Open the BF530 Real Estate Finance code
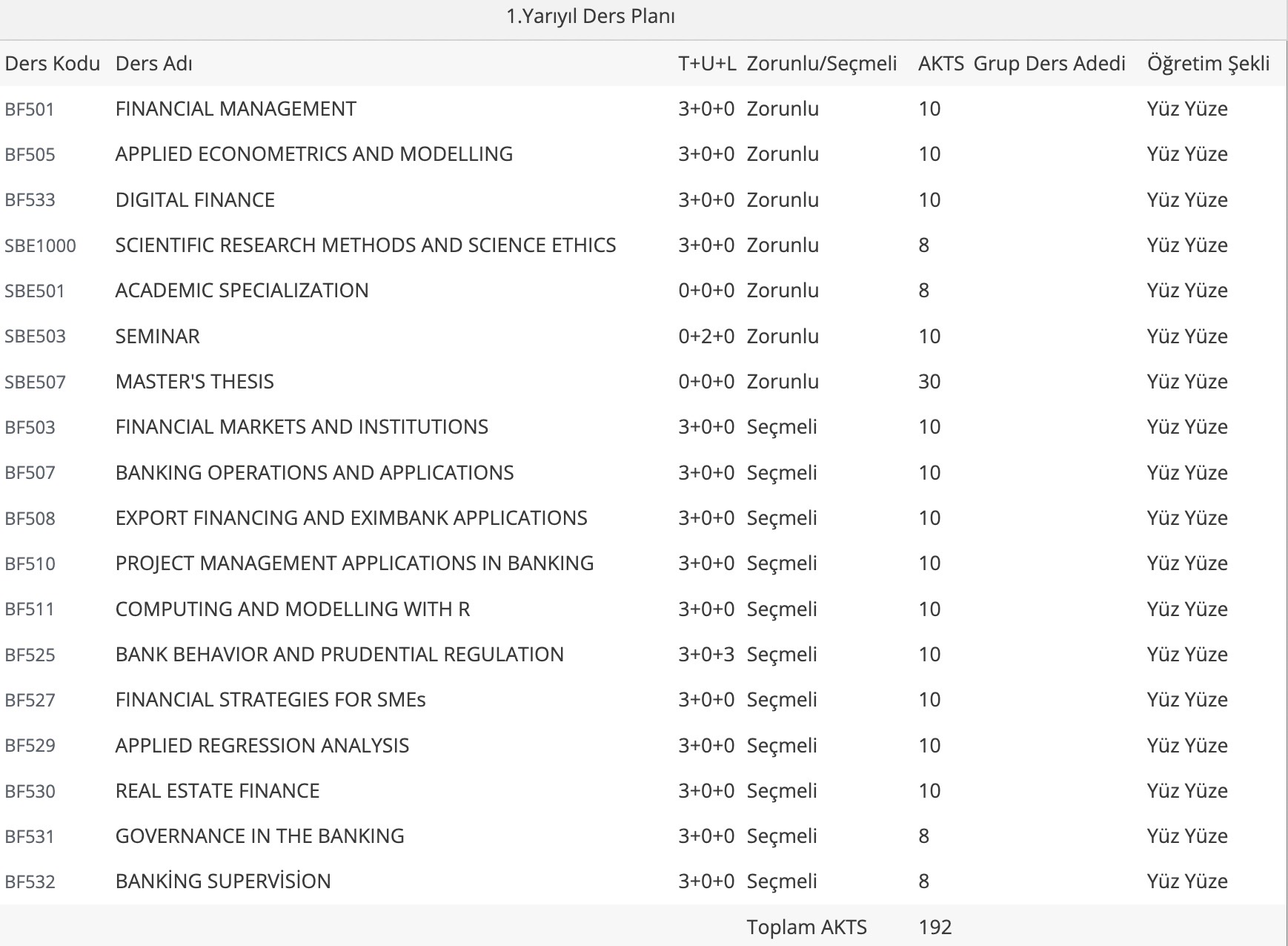The width and height of the screenshot is (1288, 946). 30,792
